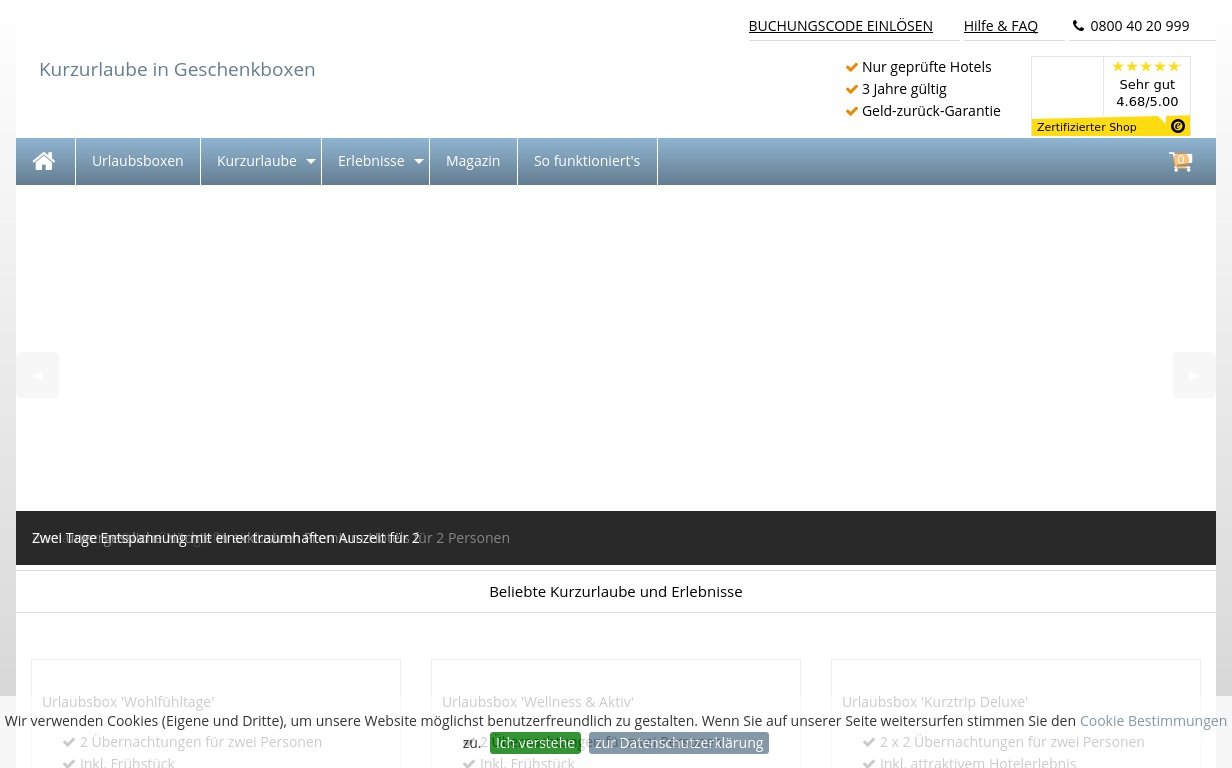Expand the Kurzurlaube dropdown arrow
The width and height of the screenshot is (1232, 768).
pos(311,161)
